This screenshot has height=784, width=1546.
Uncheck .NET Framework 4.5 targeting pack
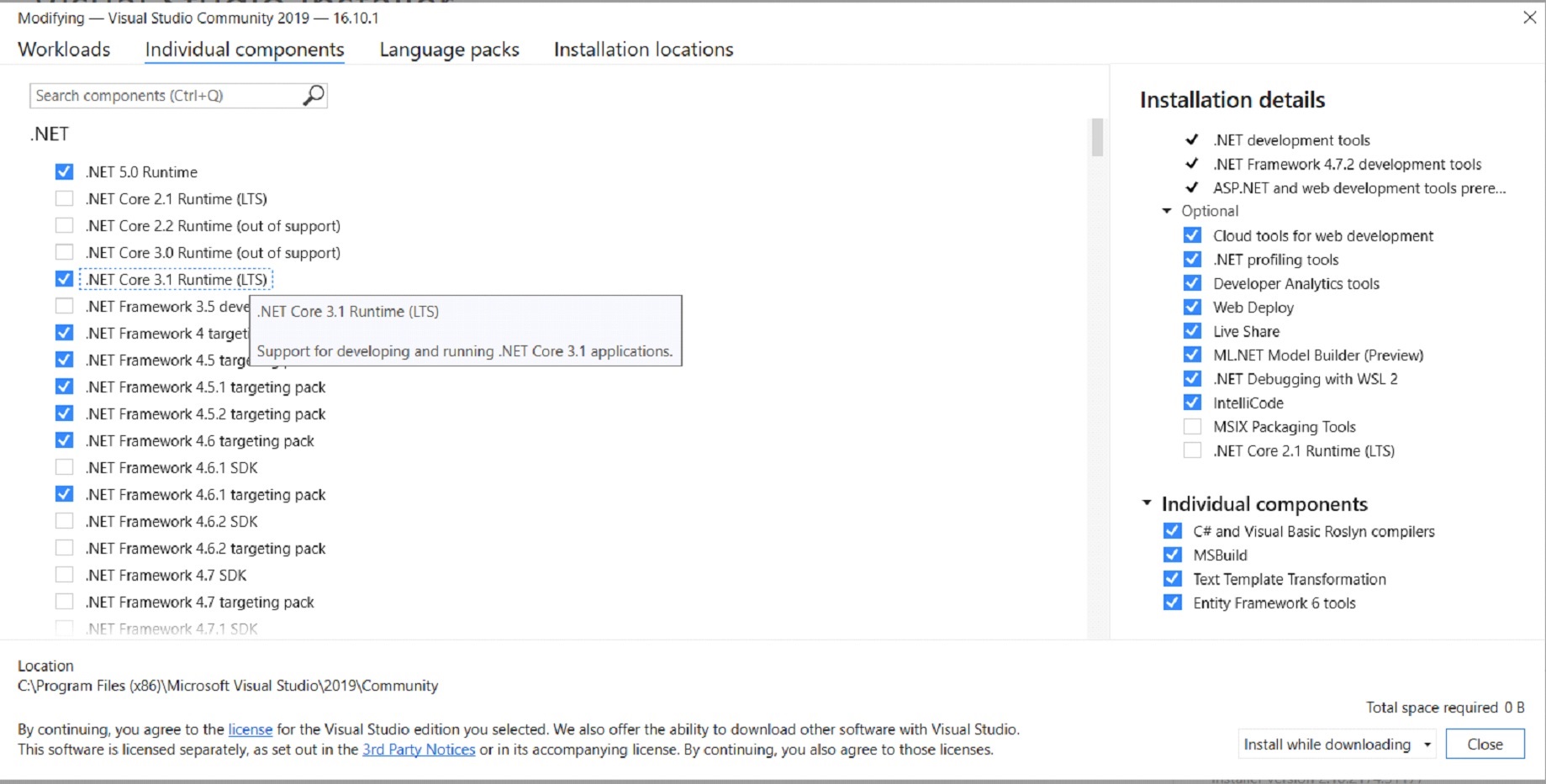[x=64, y=360]
